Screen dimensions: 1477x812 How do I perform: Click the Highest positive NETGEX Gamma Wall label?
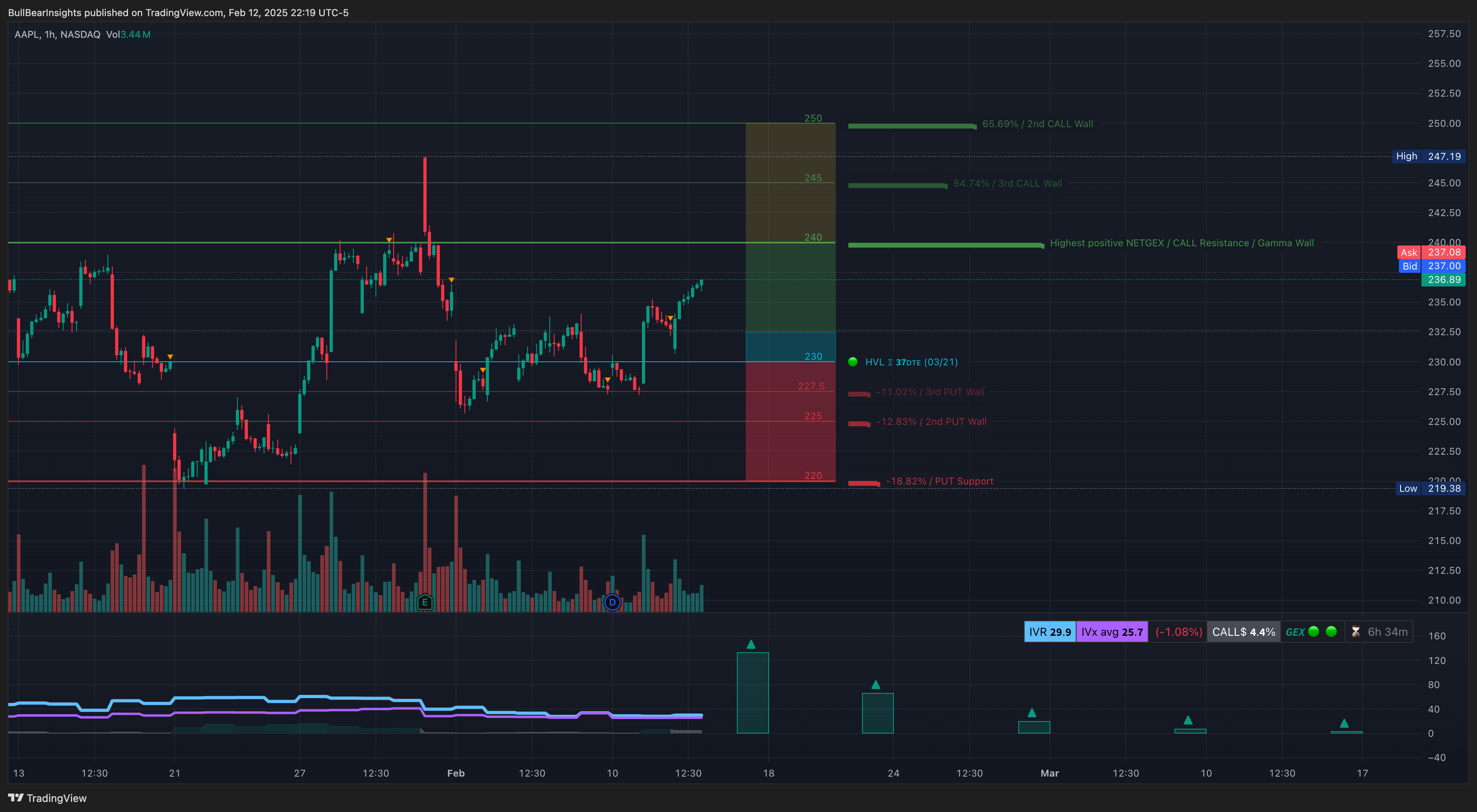tap(1182, 243)
